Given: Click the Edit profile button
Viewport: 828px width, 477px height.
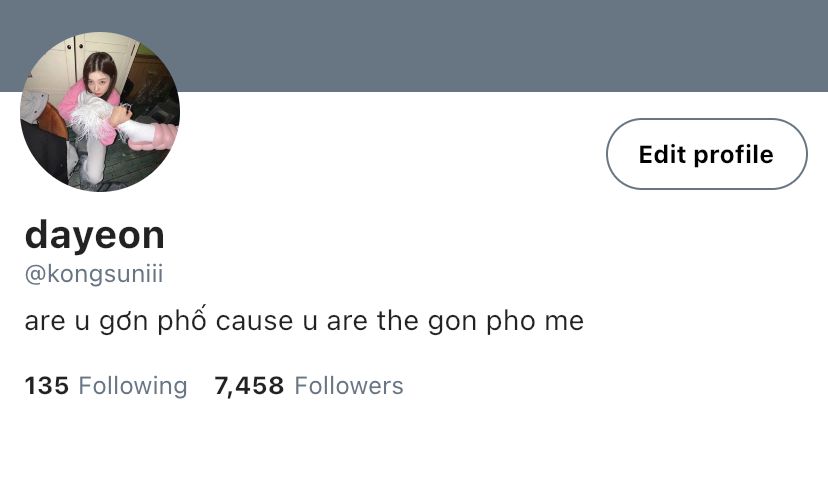Looking at the screenshot, I should coord(707,154).
